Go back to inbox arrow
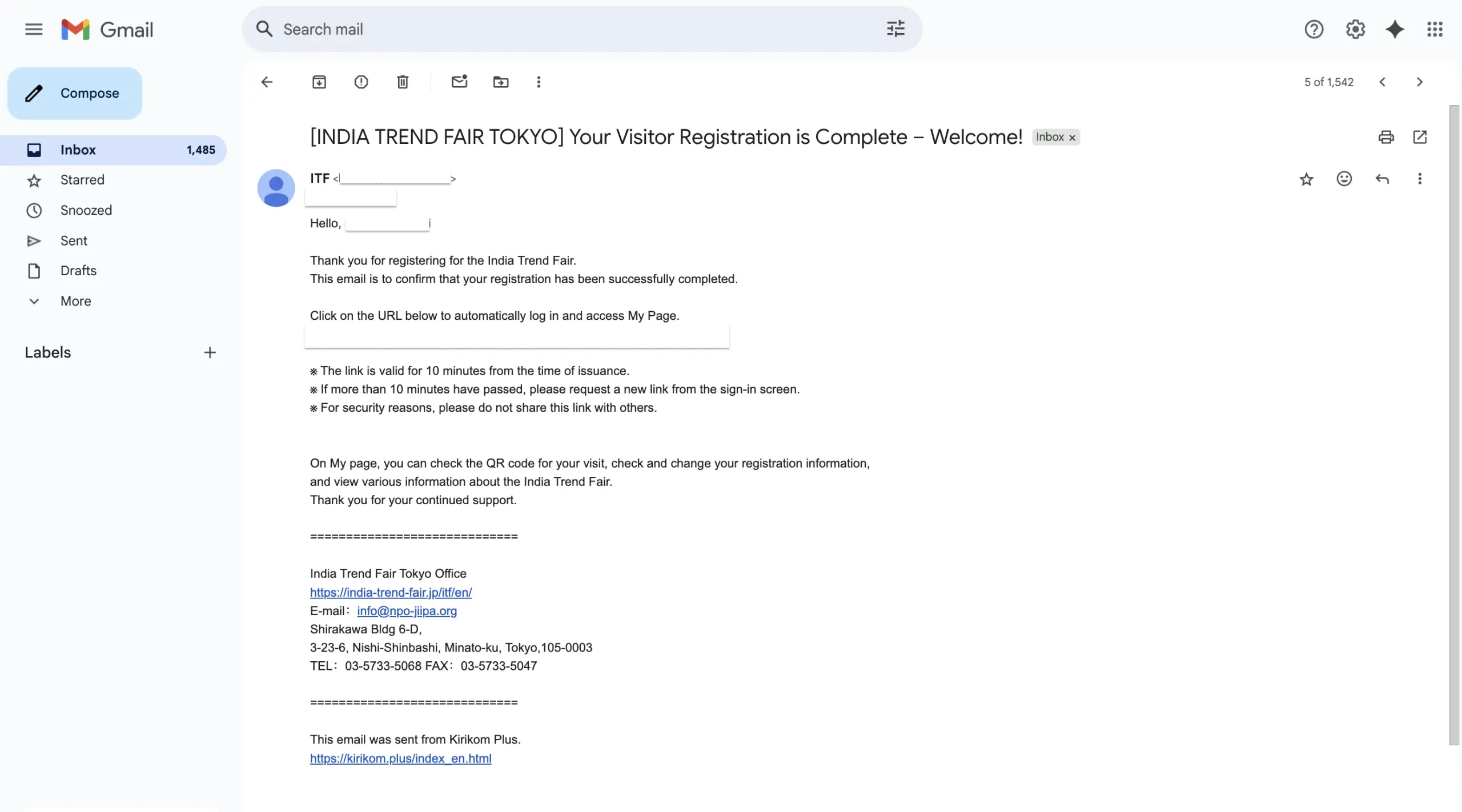 (x=267, y=82)
